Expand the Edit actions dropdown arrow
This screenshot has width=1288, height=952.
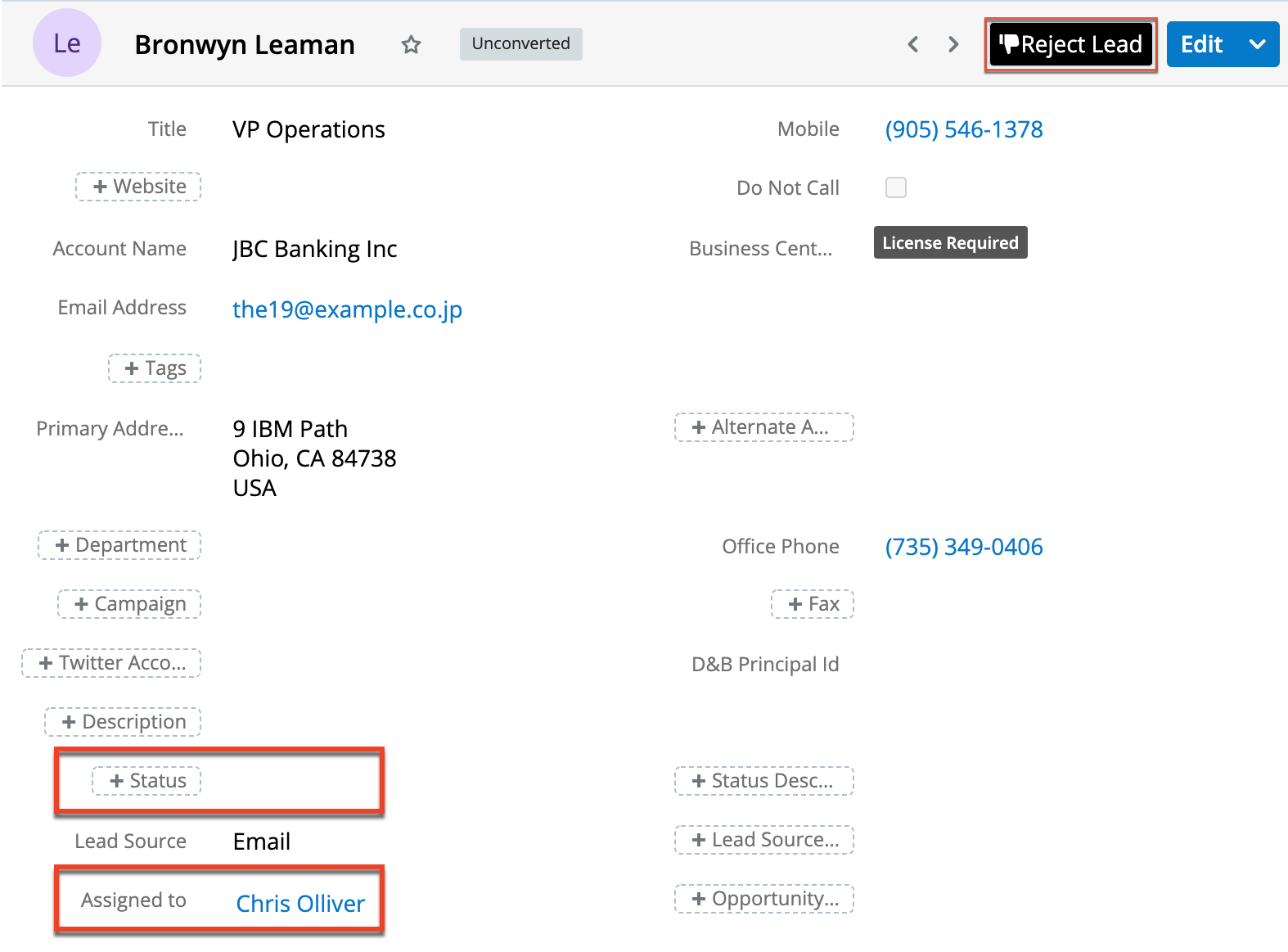click(x=1258, y=44)
